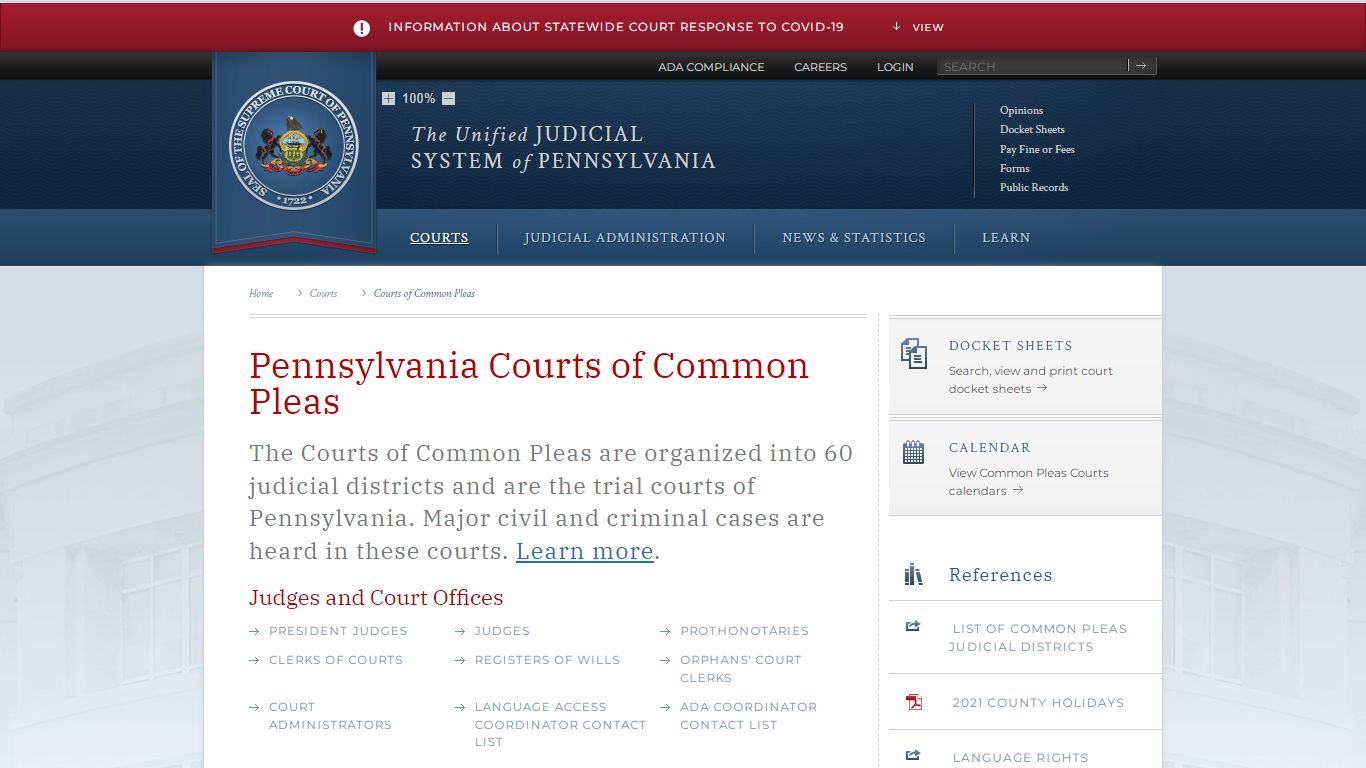
Task: Decrease text size with minus icon
Action: (x=448, y=98)
